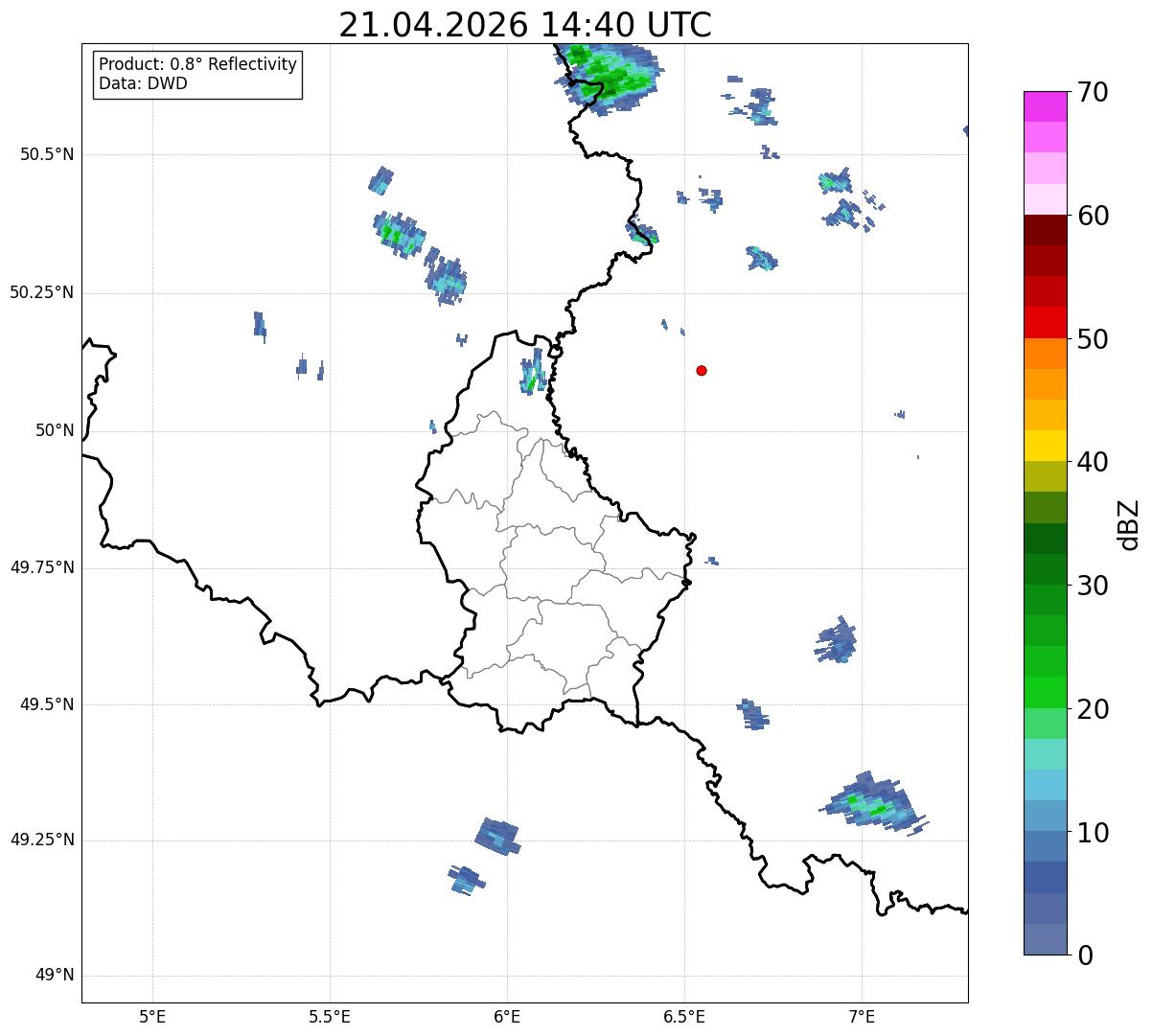Click the 6°E longitude tick label

(507, 1016)
